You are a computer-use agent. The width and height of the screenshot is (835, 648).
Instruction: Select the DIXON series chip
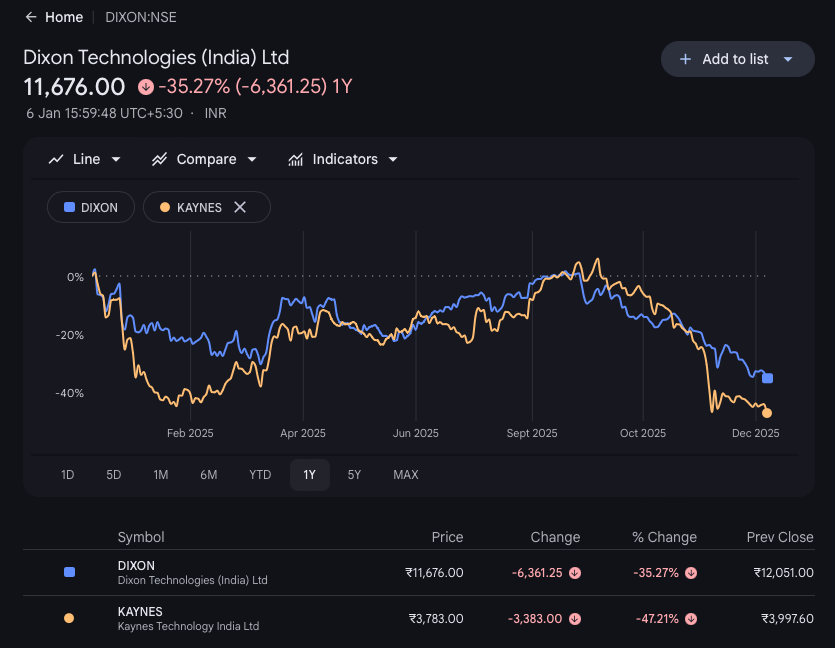tap(91, 207)
